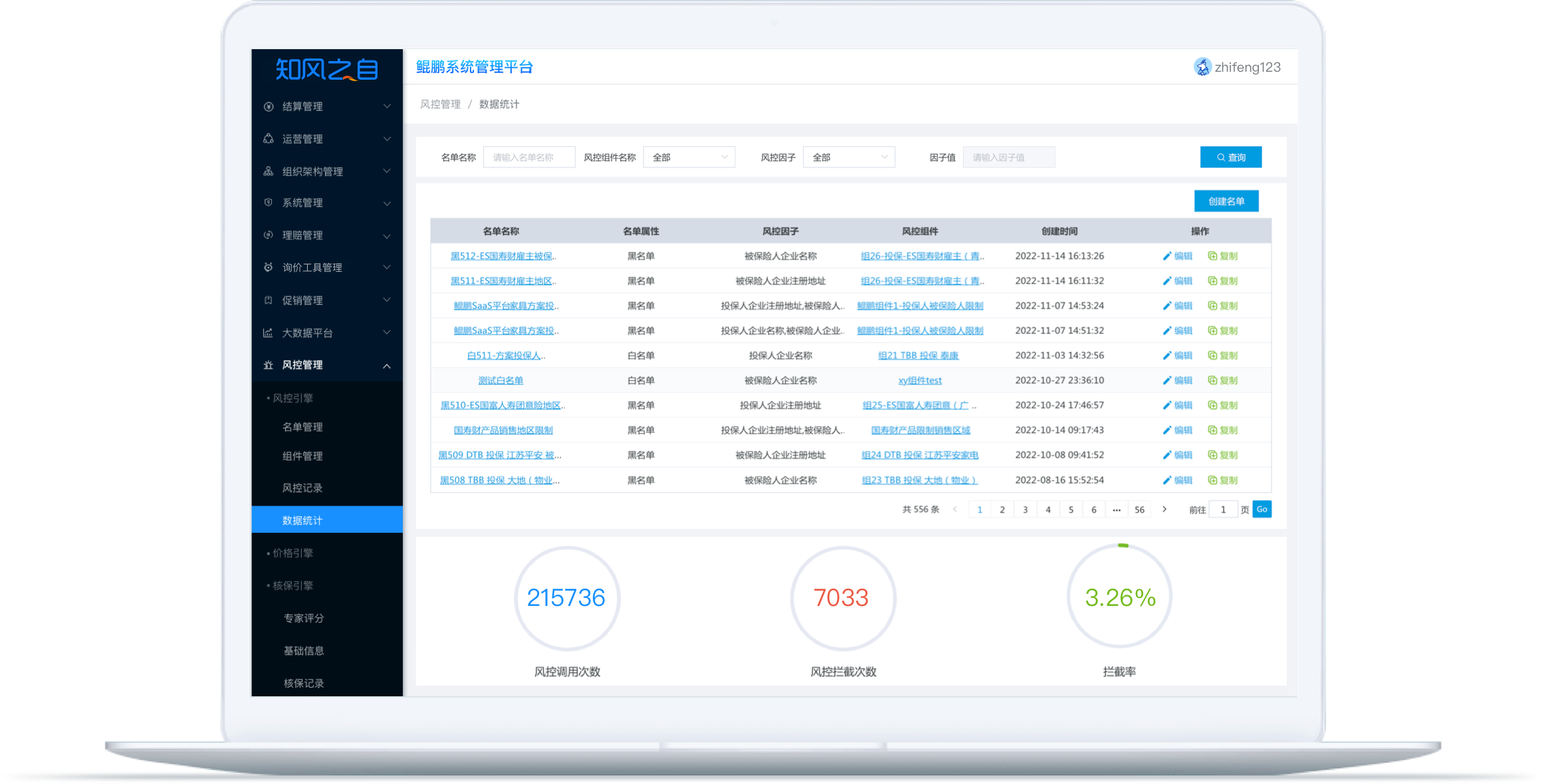Open the 国寿财产品销售地区限制 list link

[503, 431]
